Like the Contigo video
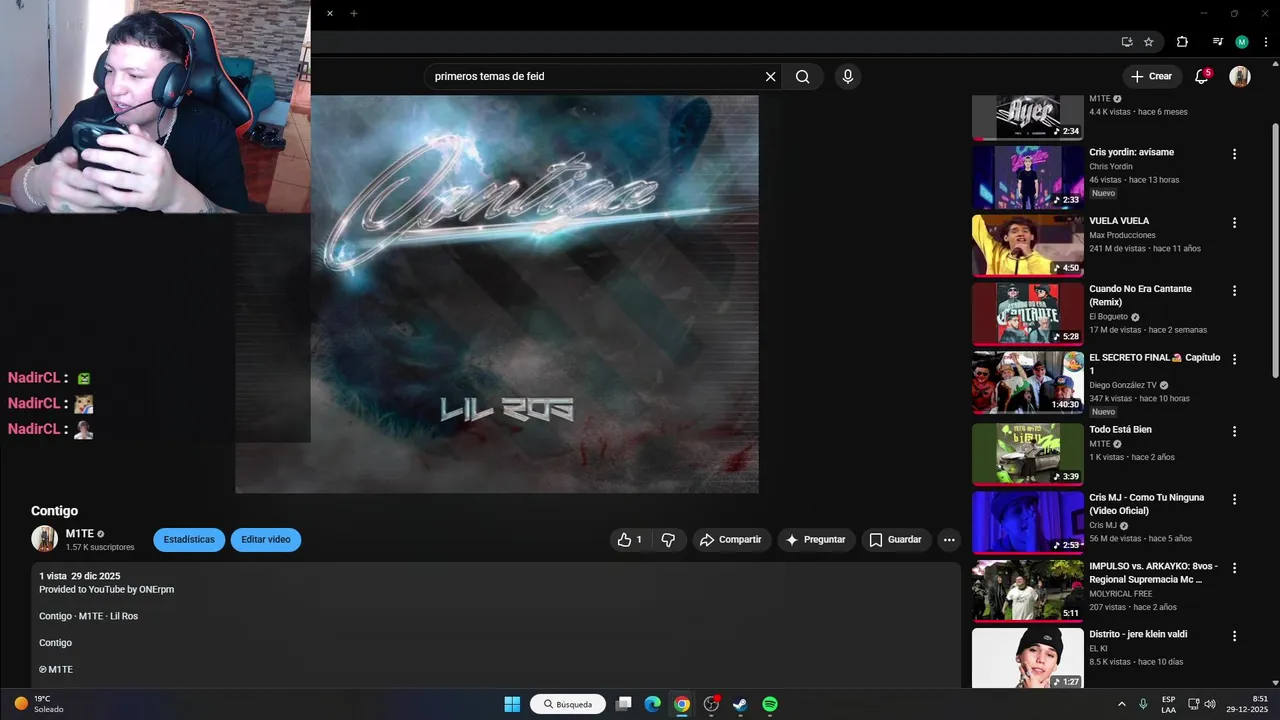 click(x=630, y=540)
